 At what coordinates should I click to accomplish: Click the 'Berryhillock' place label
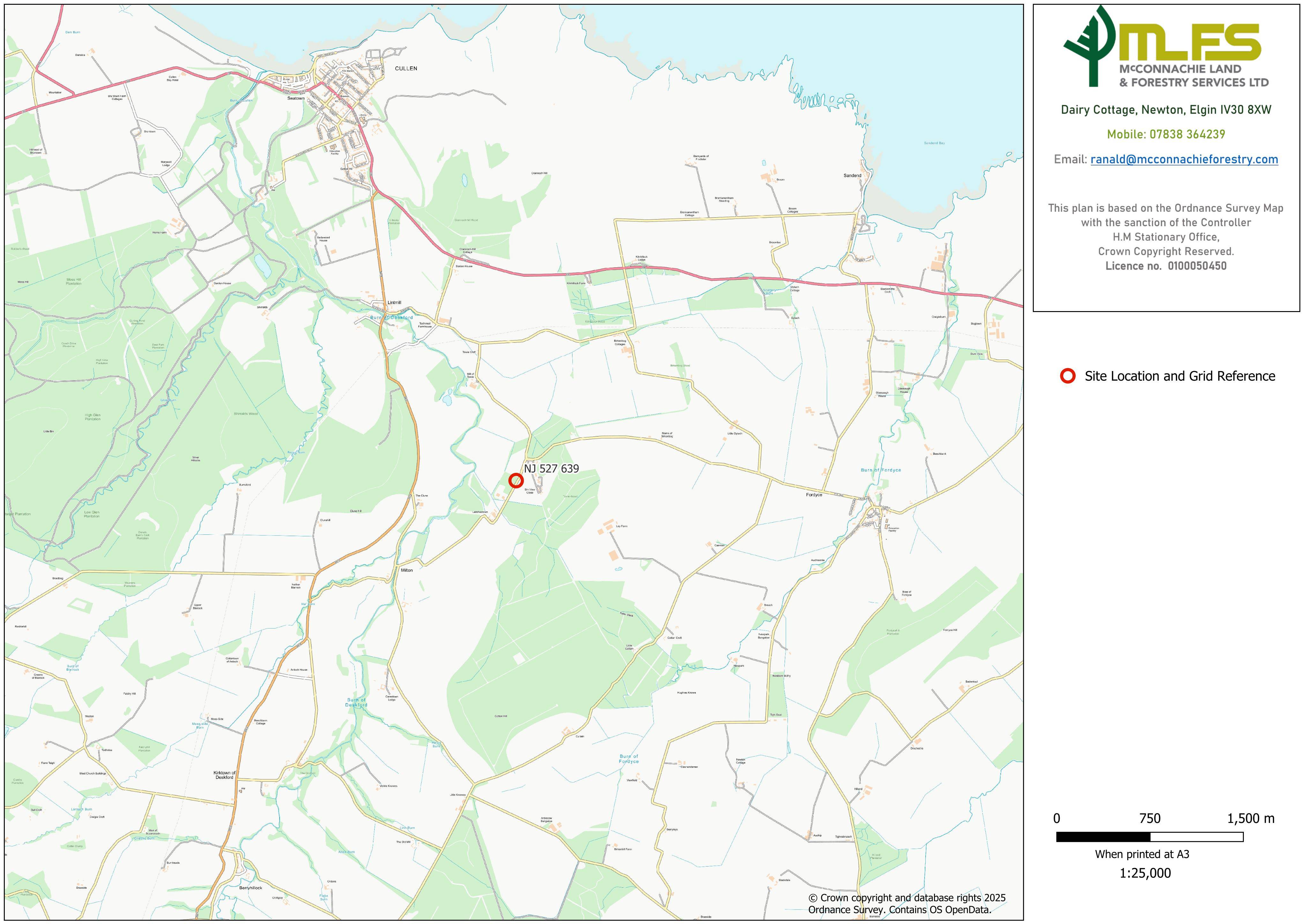click(250, 888)
